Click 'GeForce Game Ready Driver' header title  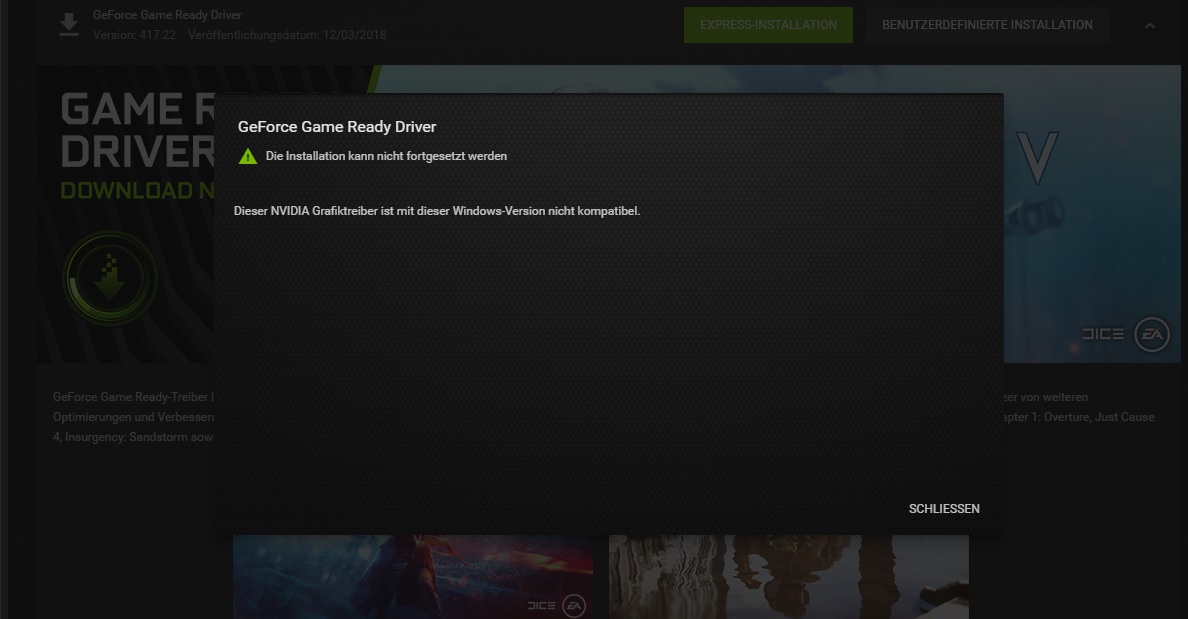[x=167, y=14]
